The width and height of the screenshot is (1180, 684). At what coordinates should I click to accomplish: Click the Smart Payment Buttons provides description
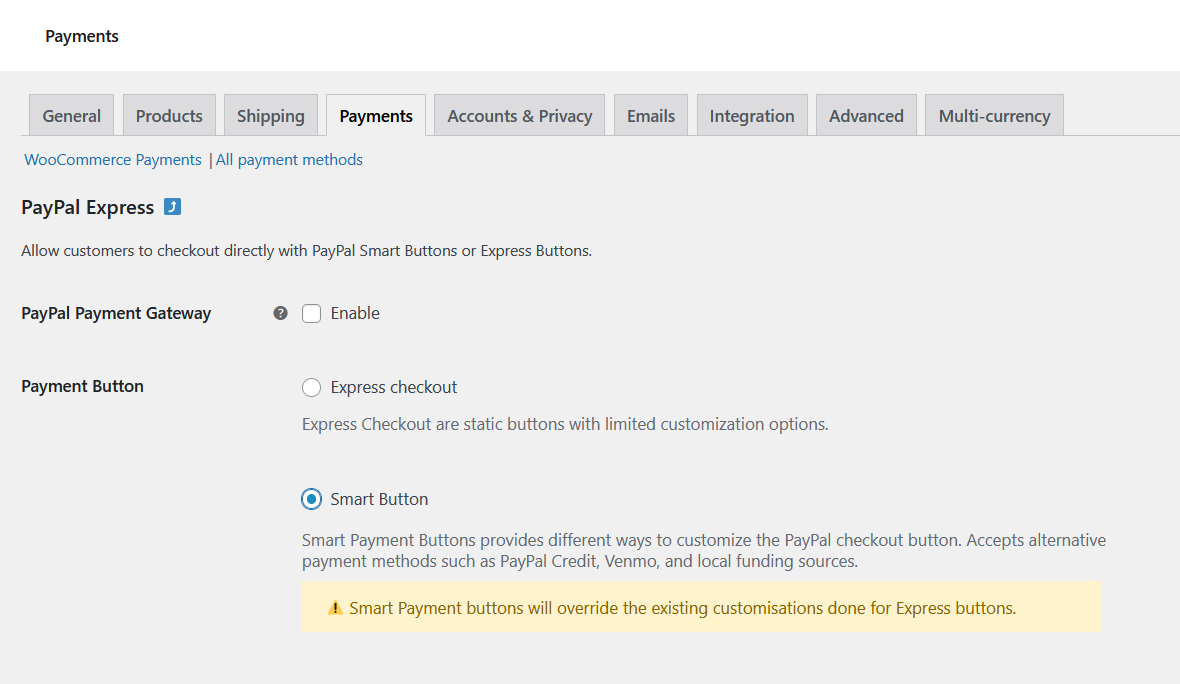tap(704, 551)
